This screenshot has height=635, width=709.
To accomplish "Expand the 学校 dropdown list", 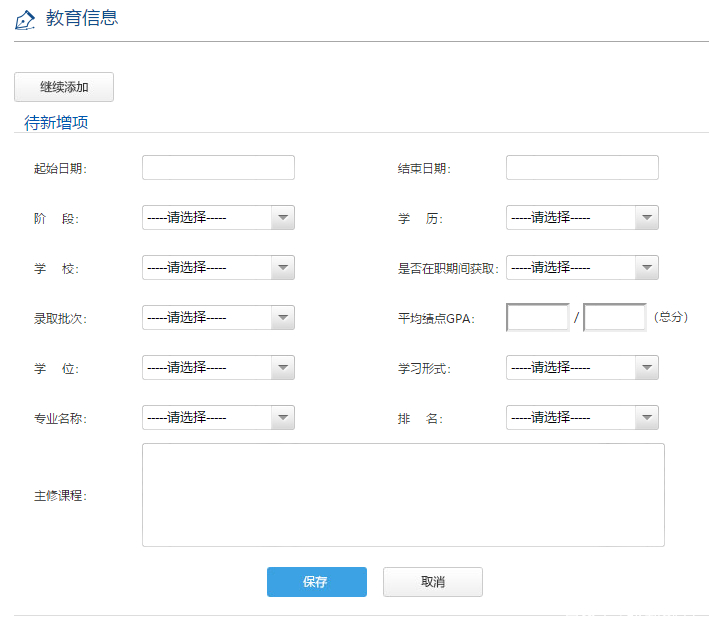I will [x=218, y=268].
